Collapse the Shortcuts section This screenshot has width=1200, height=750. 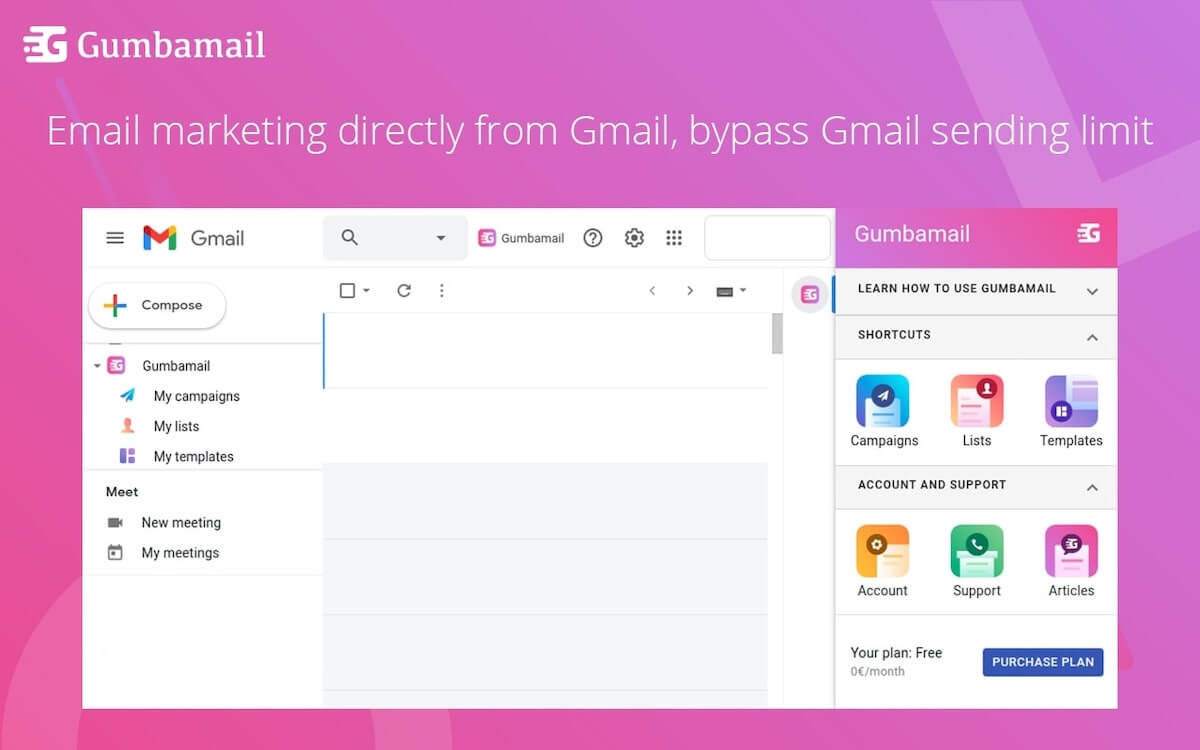click(1092, 338)
